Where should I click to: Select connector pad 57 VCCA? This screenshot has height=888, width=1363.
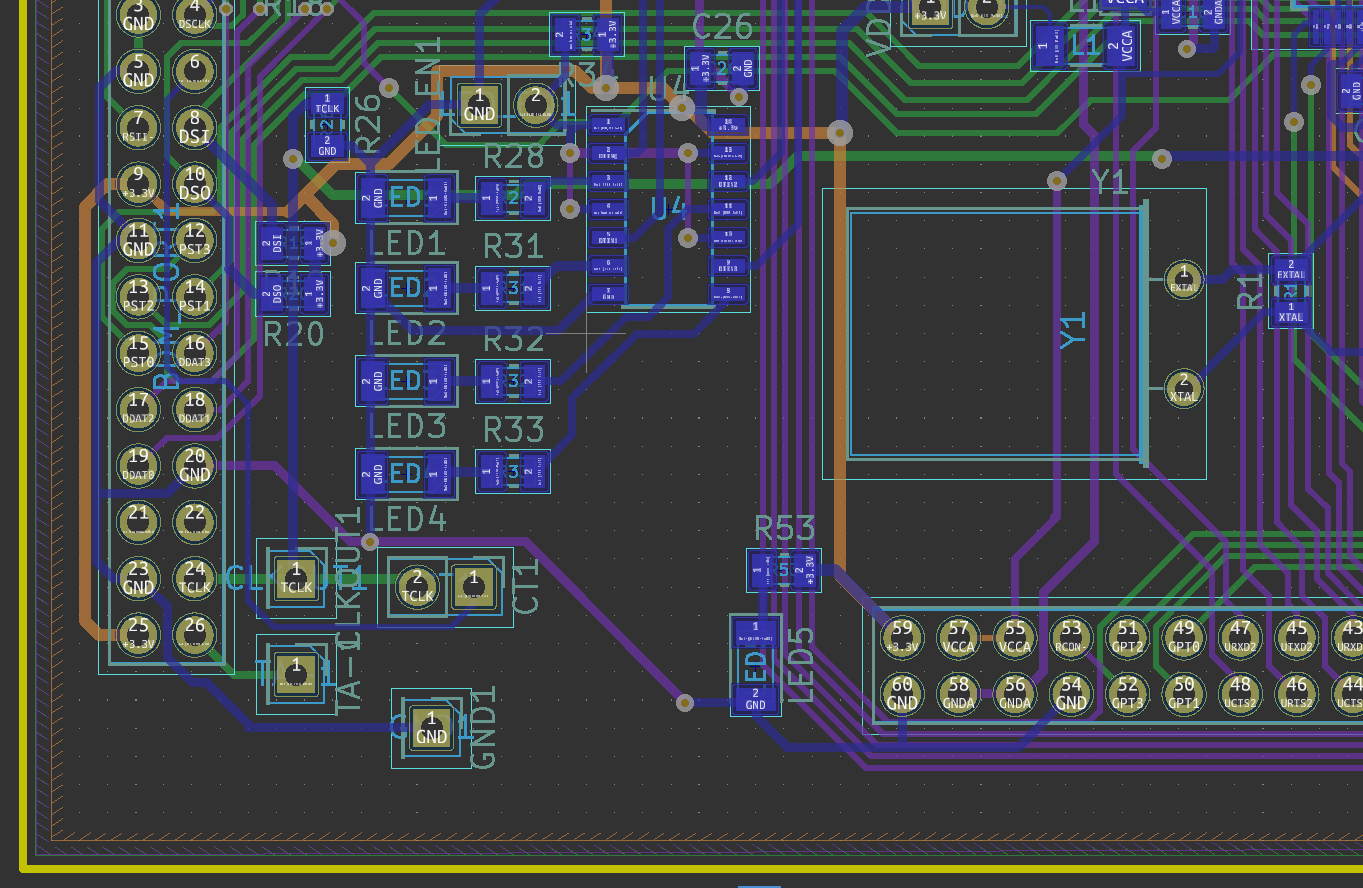tap(959, 637)
